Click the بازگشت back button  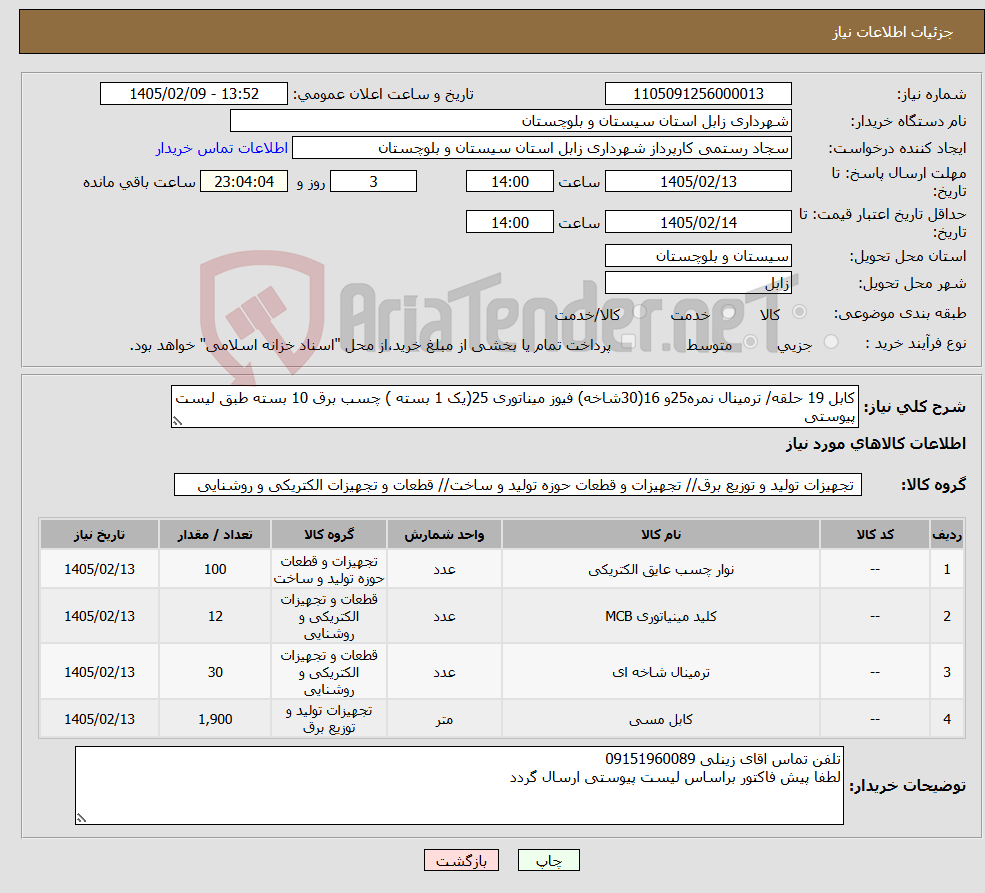click(x=461, y=860)
